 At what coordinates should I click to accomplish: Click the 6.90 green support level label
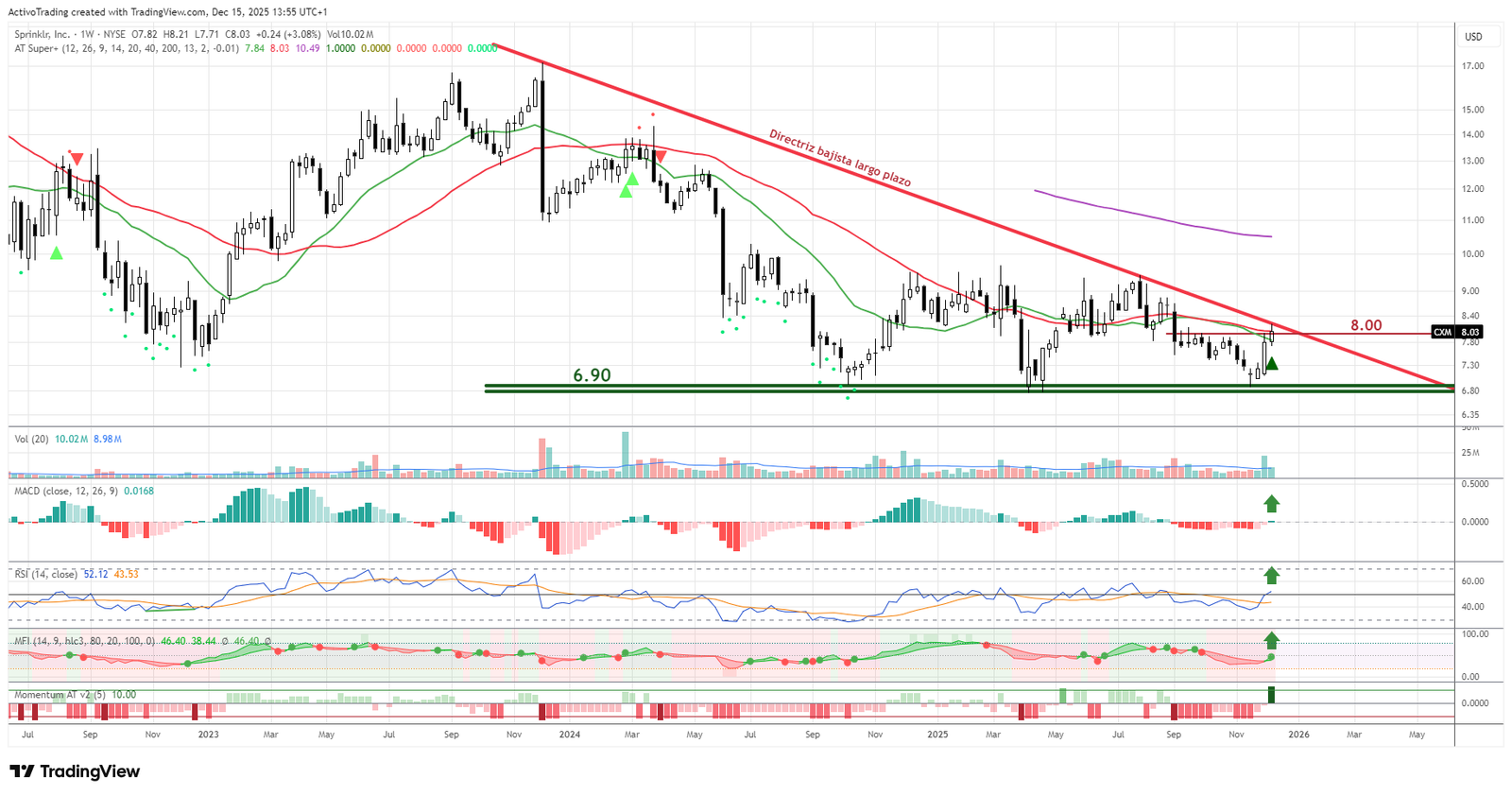(592, 375)
